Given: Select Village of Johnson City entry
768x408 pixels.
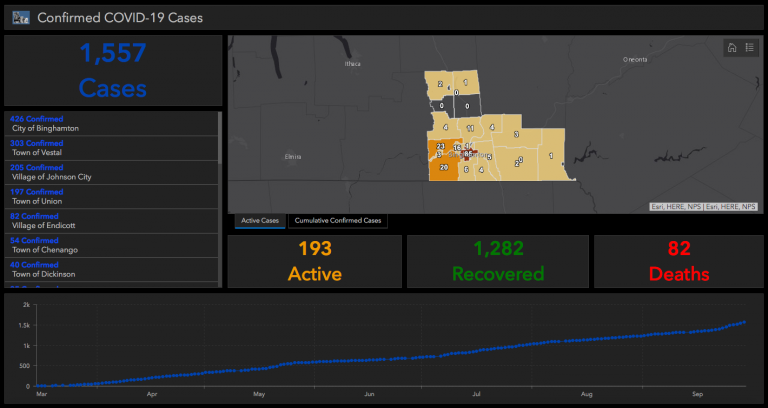Looking at the screenshot, I should 112,172.
